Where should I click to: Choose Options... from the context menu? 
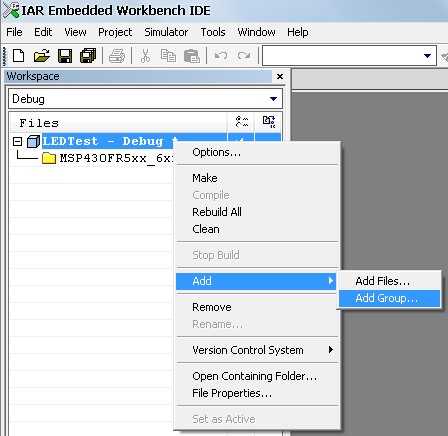coord(257,152)
